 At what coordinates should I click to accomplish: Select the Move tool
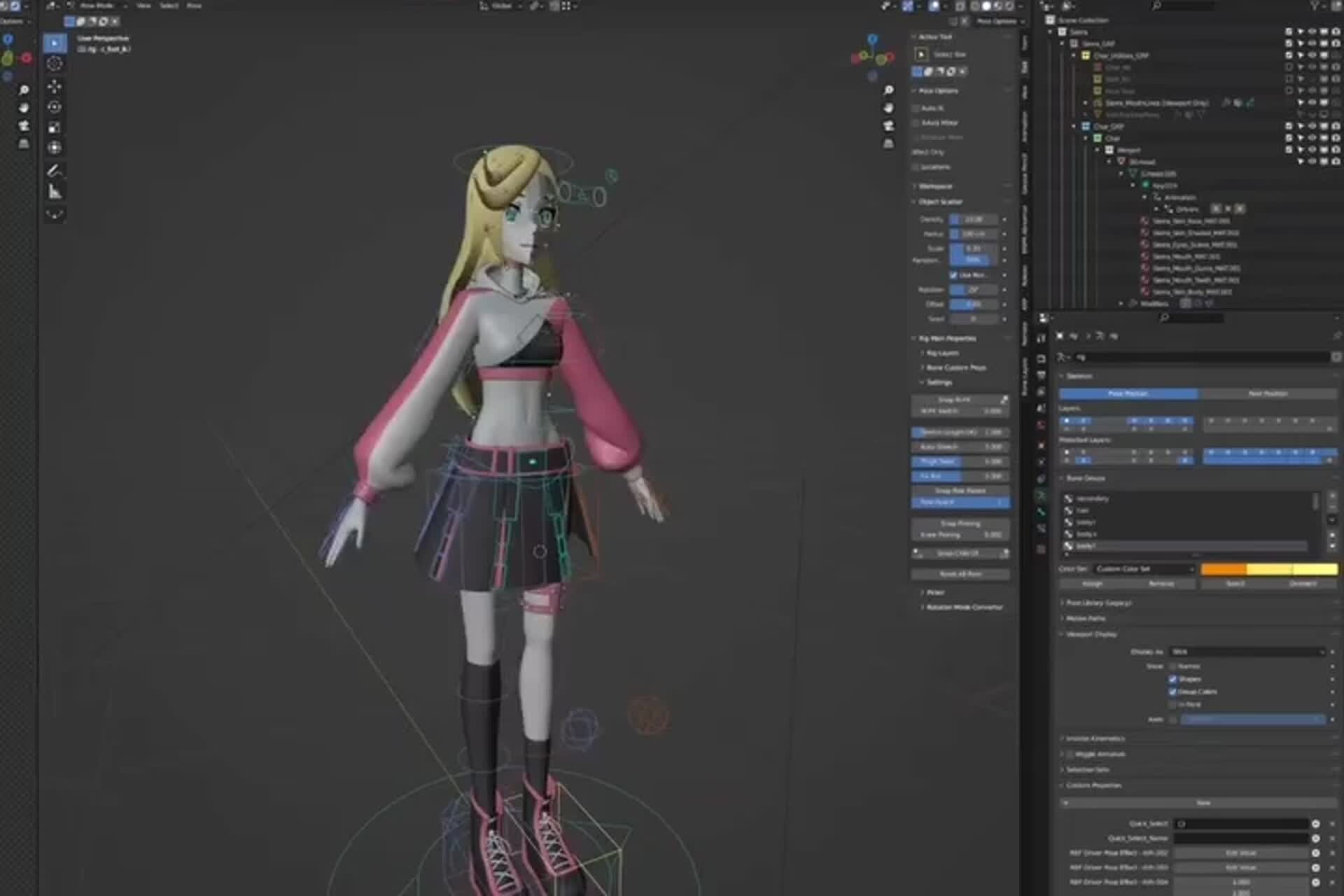pos(55,85)
